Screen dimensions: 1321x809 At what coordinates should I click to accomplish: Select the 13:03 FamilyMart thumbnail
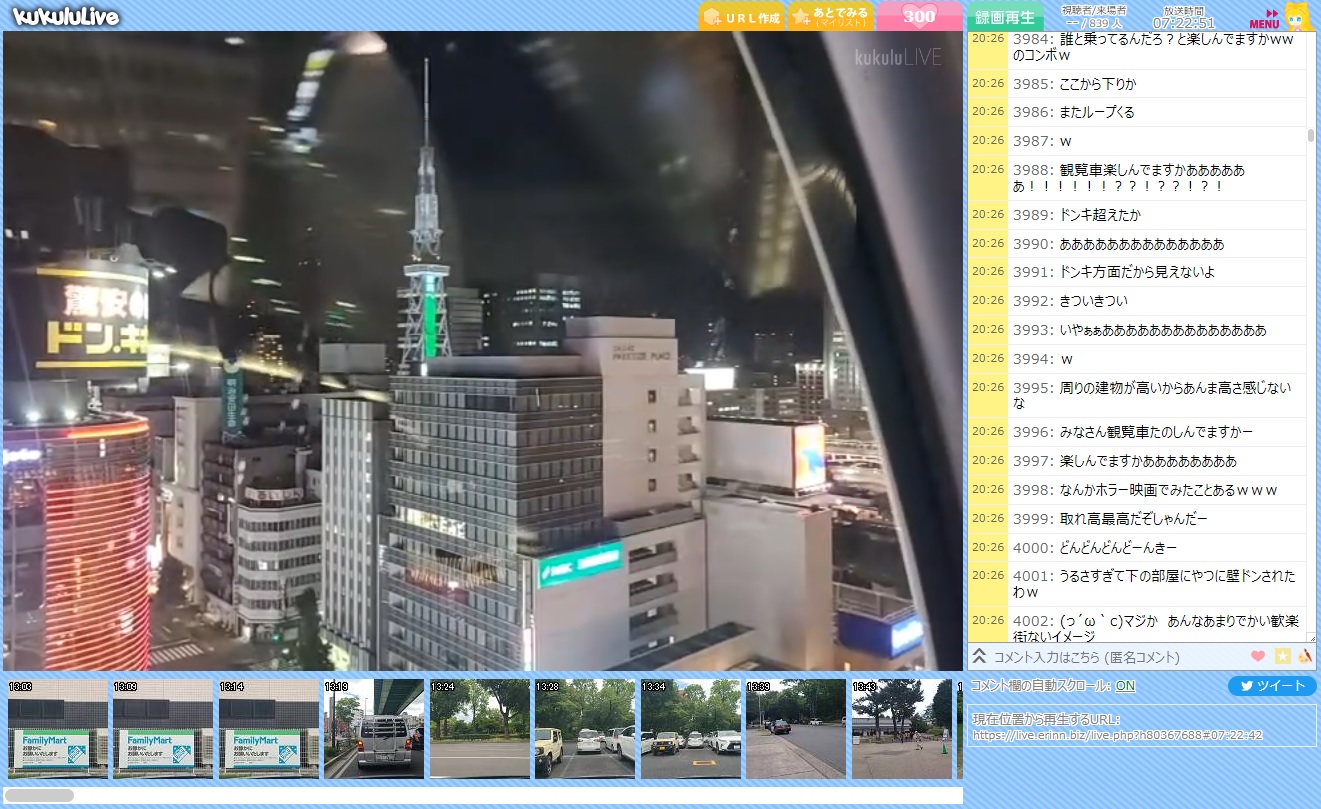pyautogui.click(x=57, y=729)
